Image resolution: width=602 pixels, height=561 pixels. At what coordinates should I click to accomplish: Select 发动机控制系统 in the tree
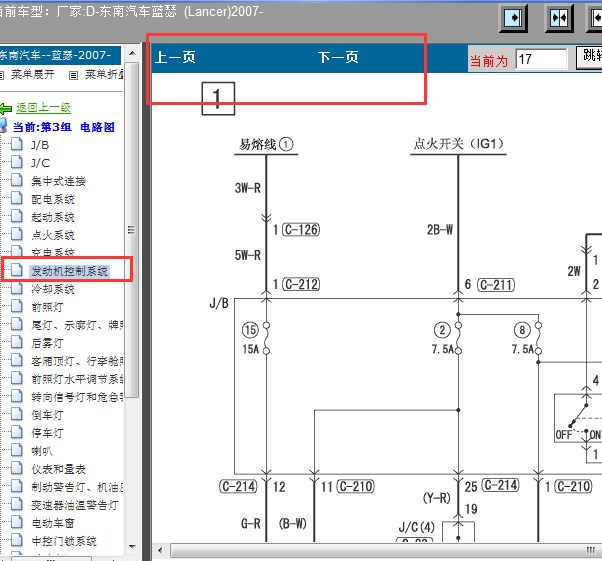tap(69, 271)
